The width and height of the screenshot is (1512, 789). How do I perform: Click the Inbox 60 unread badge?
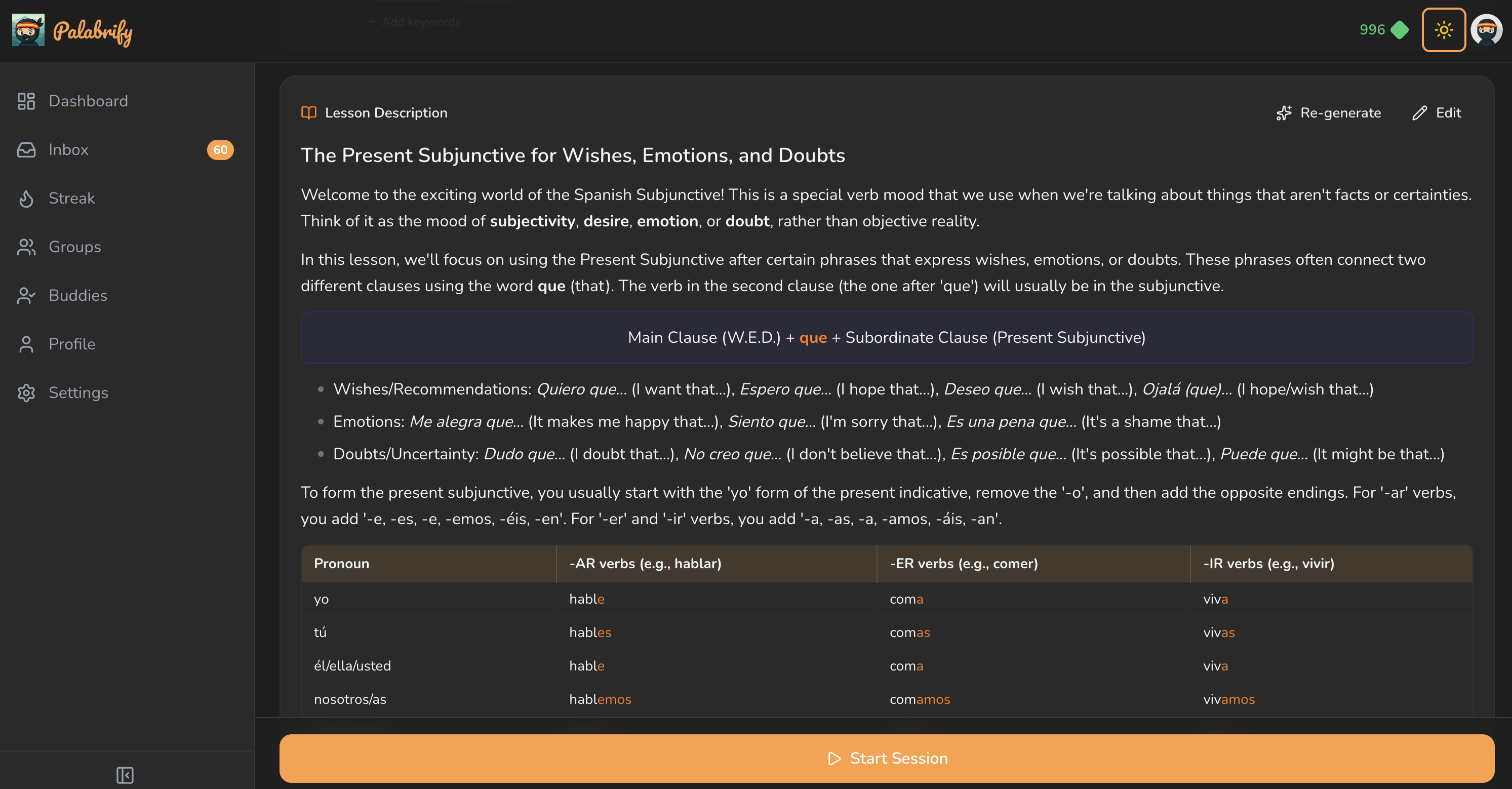[x=220, y=150]
